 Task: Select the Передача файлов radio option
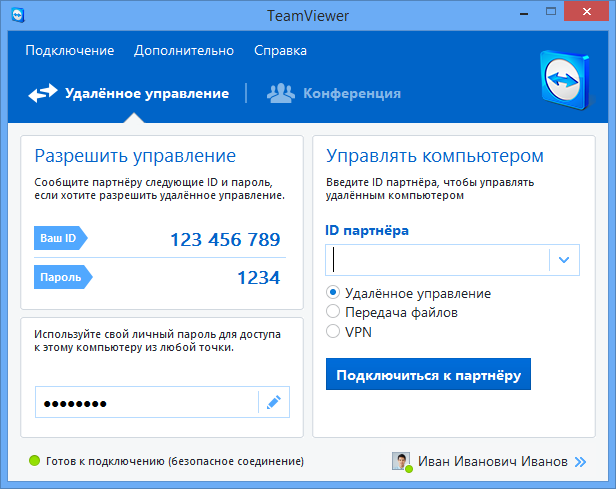(x=333, y=311)
